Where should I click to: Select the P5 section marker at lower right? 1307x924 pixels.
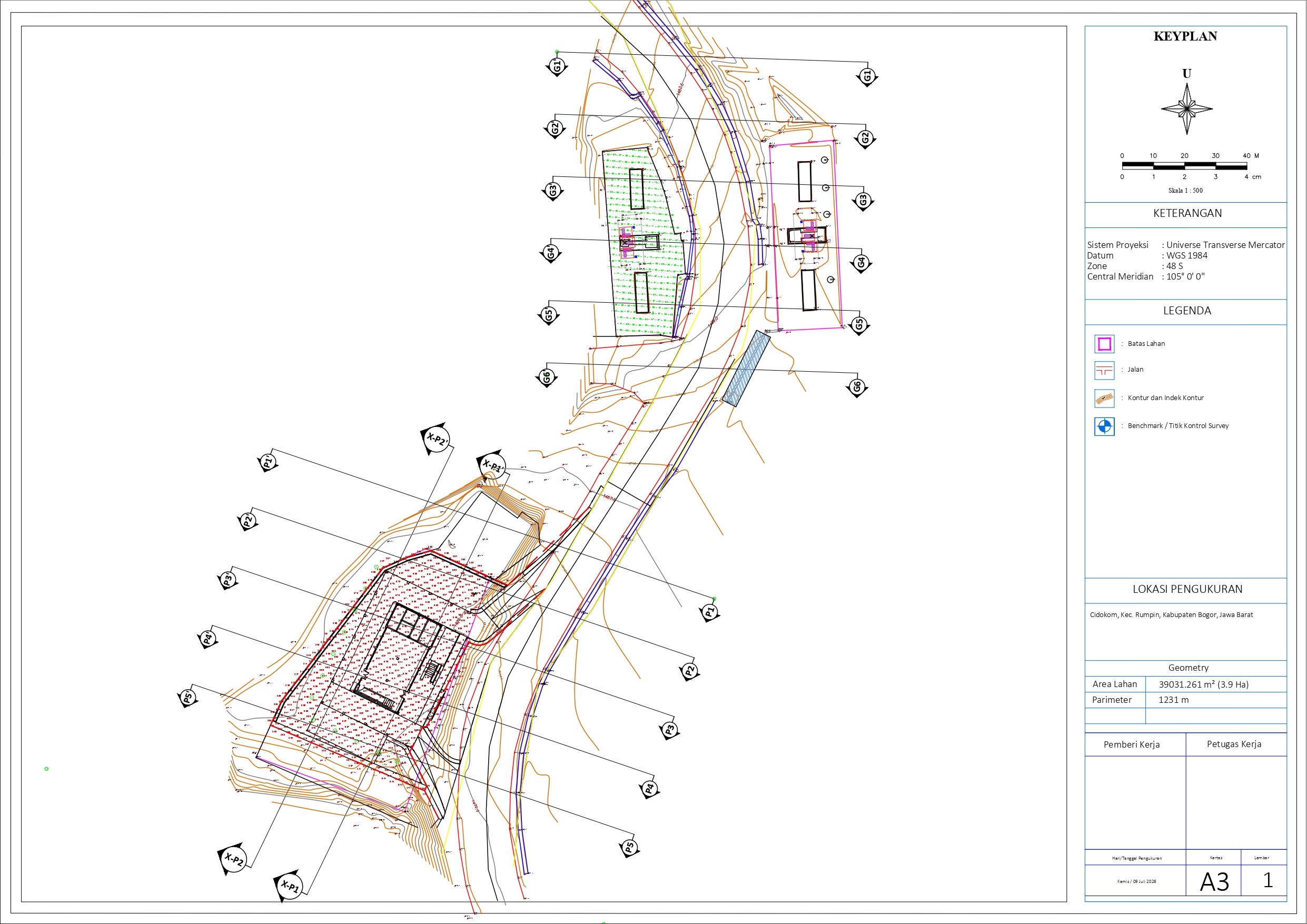[629, 848]
